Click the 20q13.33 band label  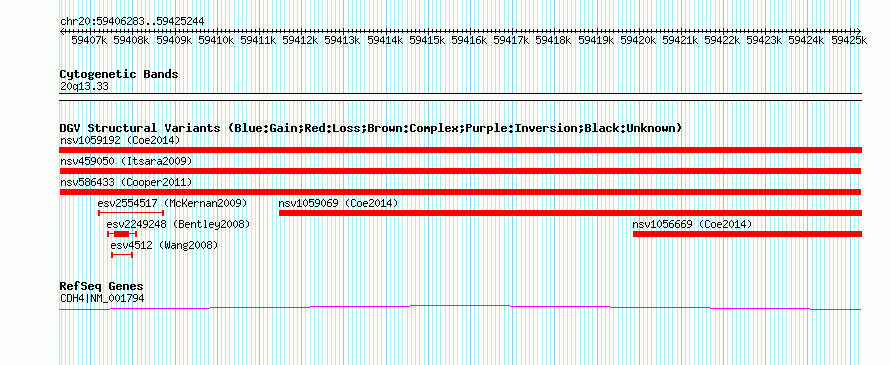pos(84,87)
